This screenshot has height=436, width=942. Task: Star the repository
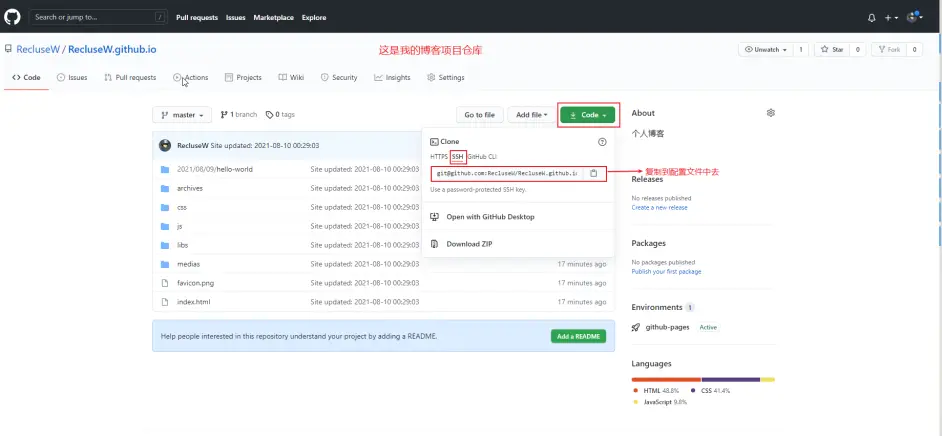[x=832, y=49]
